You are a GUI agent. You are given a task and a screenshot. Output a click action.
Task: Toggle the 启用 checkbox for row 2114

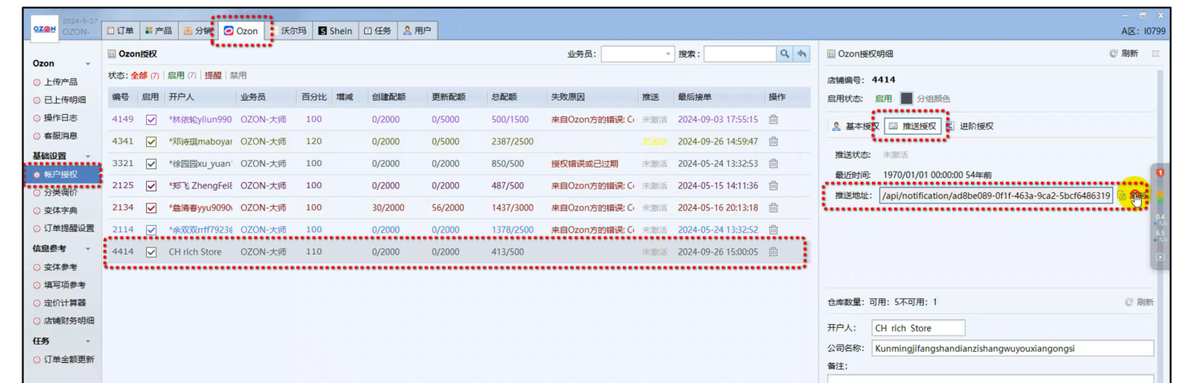point(151,229)
